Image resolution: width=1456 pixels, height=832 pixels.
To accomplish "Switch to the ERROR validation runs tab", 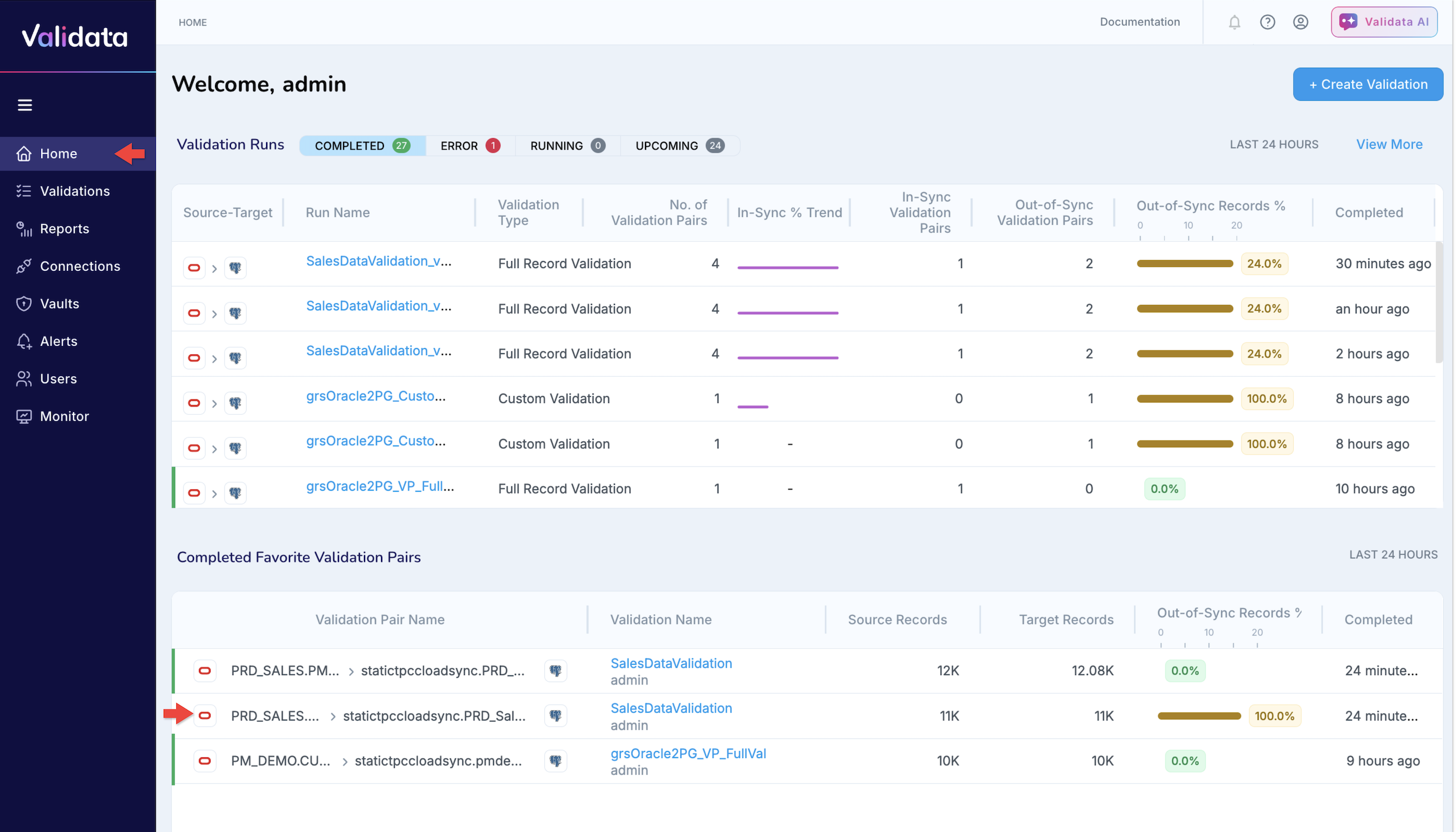I will (x=470, y=146).
